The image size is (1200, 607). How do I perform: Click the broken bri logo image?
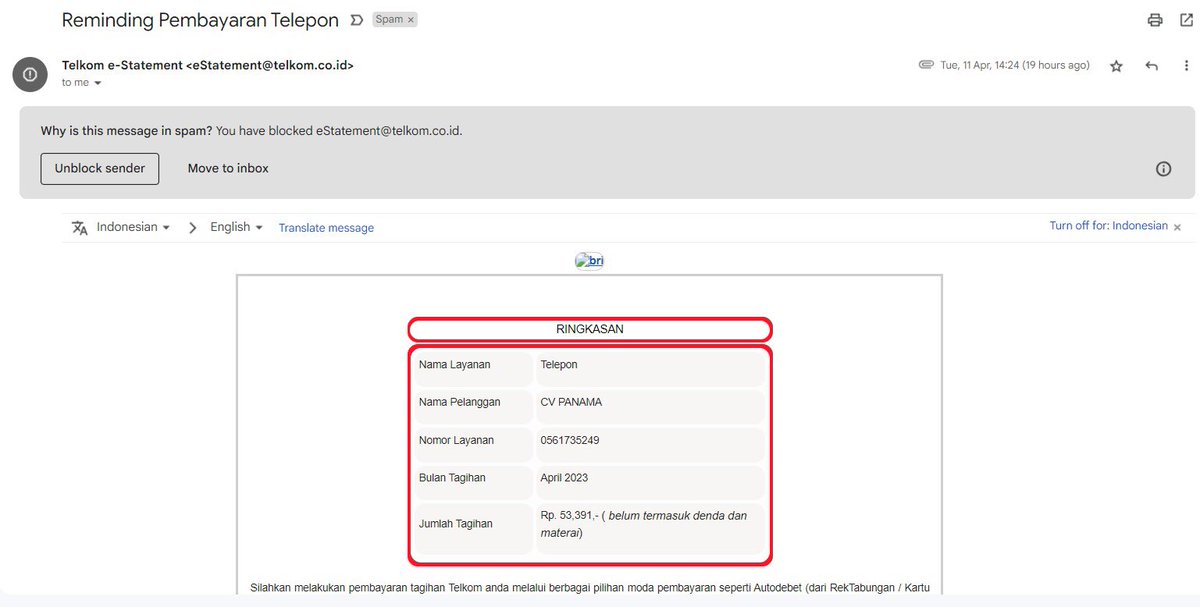pyautogui.click(x=589, y=261)
